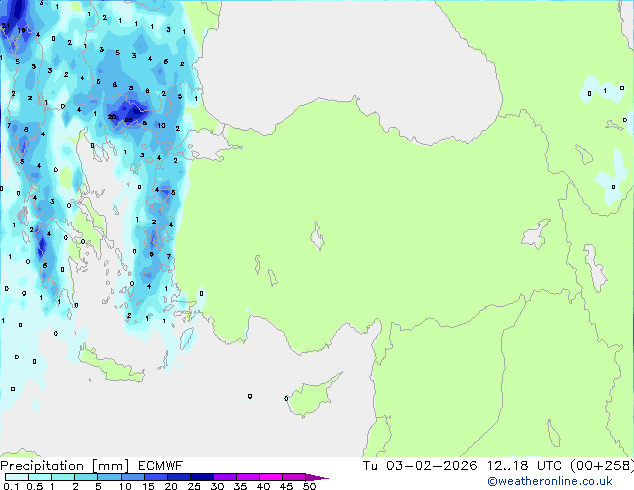The image size is (634, 490).
Task: Click the 'ECMWF' model label
Action: [160, 466]
